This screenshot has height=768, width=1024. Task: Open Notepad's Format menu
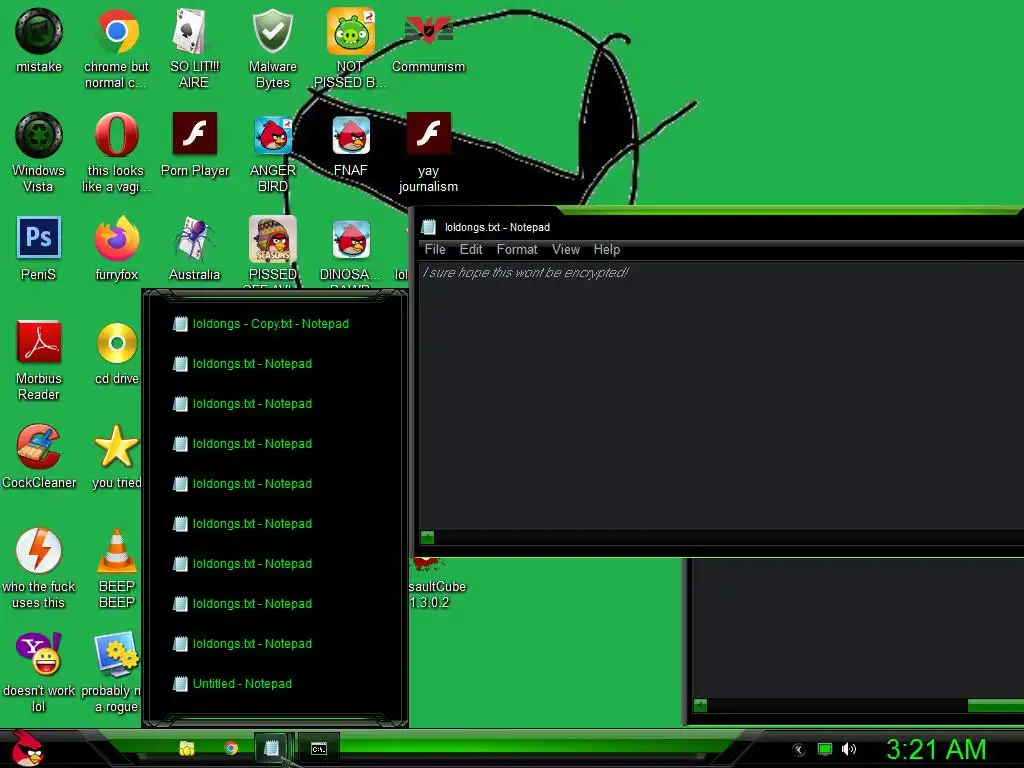[x=517, y=249]
